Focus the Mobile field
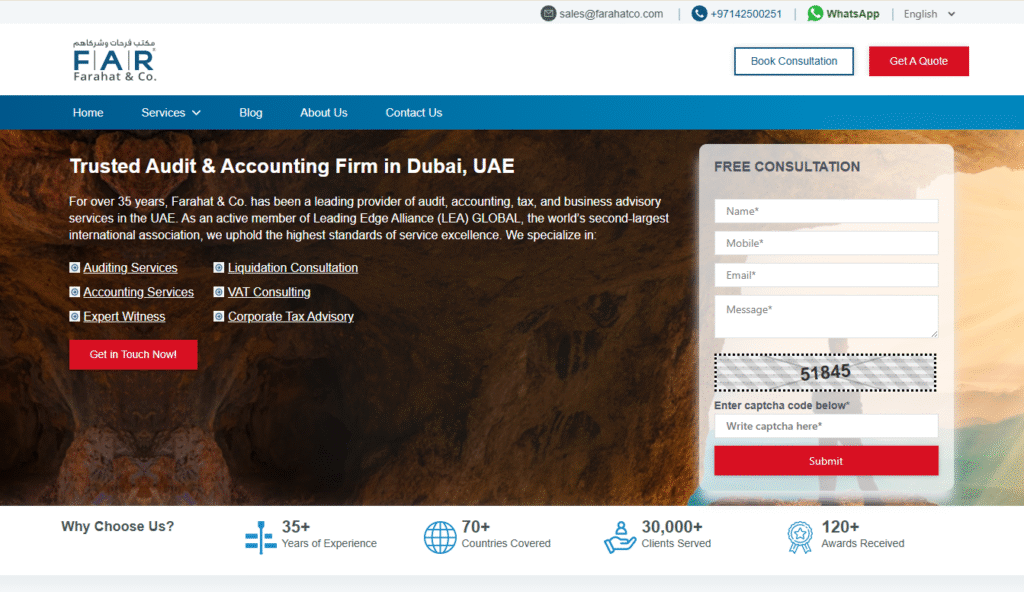Image resolution: width=1024 pixels, height=592 pixels. point(826,243)
